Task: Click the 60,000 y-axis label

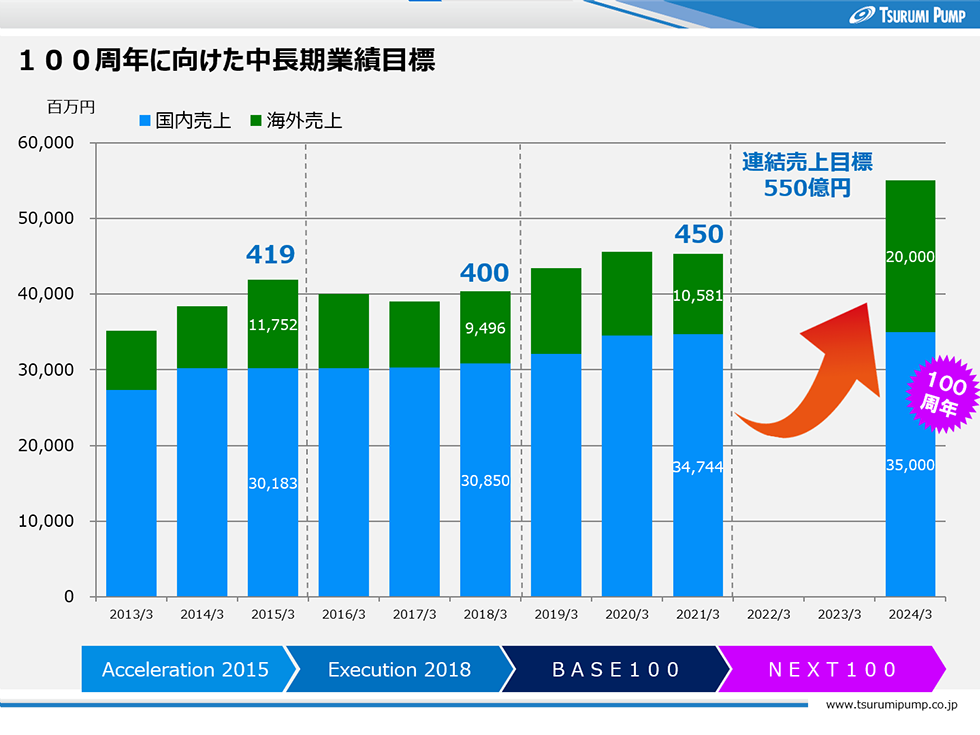Action: pyautogui.click(x=46, y=142)
